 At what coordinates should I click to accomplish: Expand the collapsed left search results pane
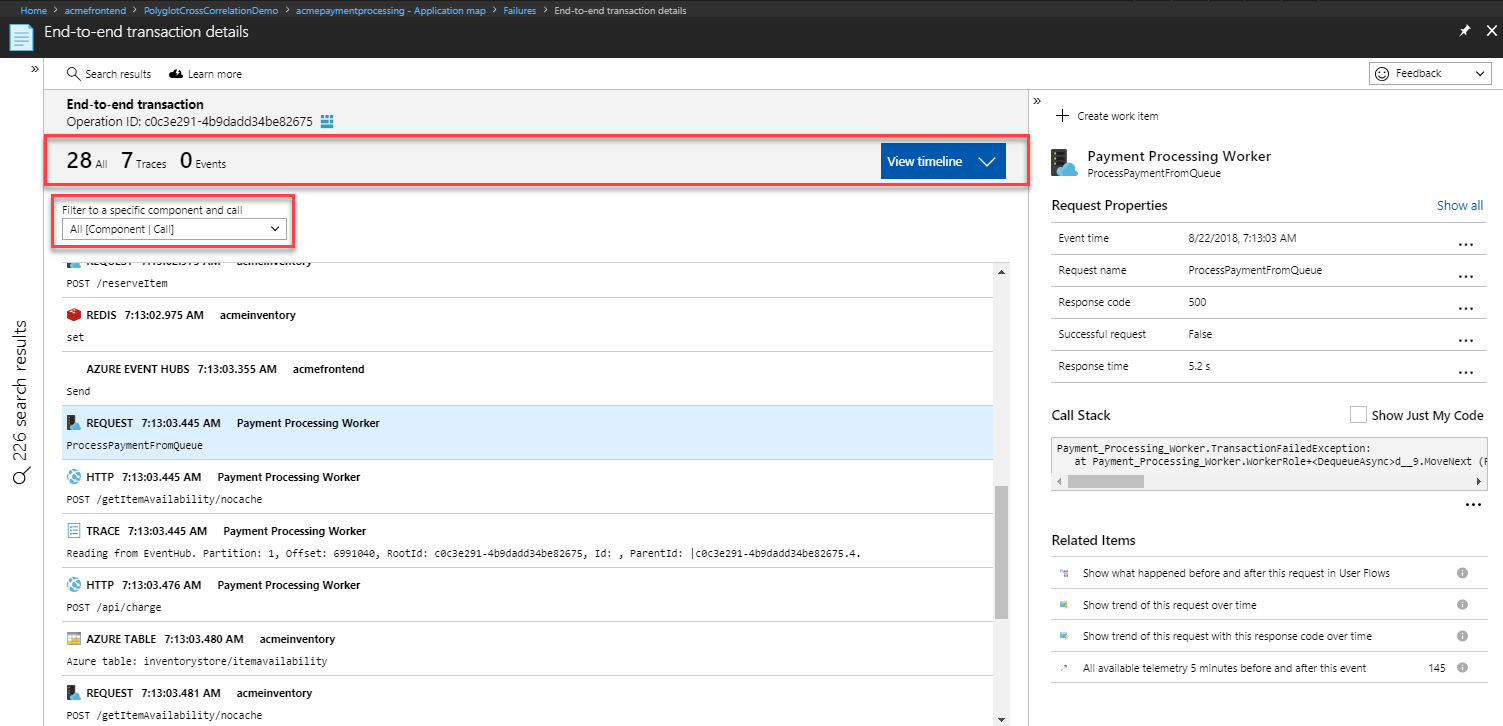click(35, 70)
